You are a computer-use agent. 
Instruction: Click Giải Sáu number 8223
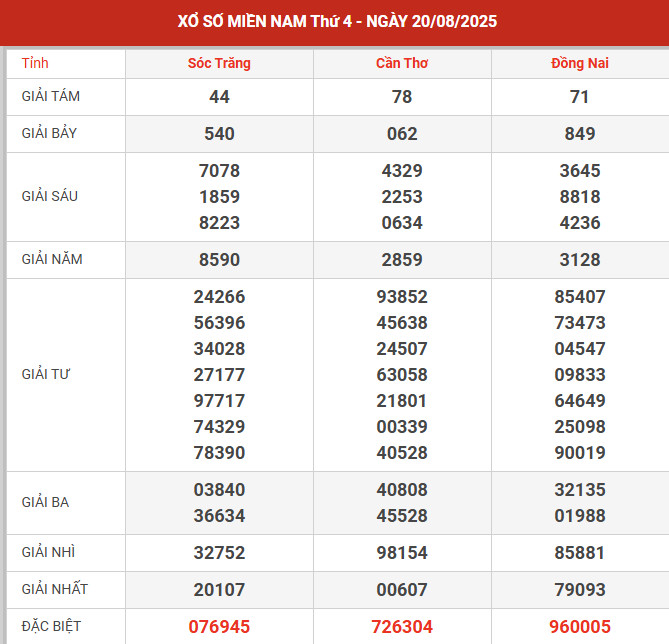coord(219,223)
